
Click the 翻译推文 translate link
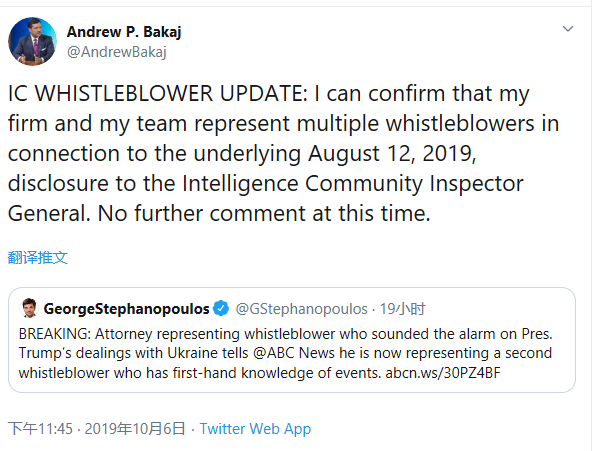point(38,257)
